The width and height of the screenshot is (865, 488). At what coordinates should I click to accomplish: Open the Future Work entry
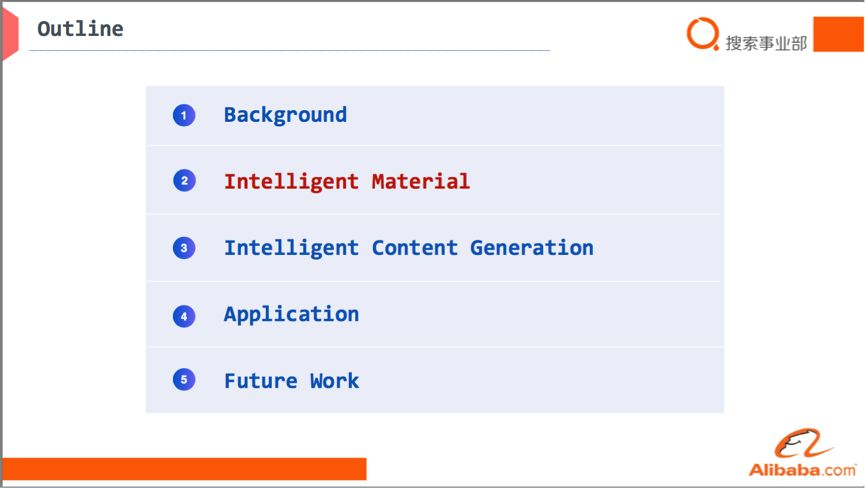tap(291, 380)
